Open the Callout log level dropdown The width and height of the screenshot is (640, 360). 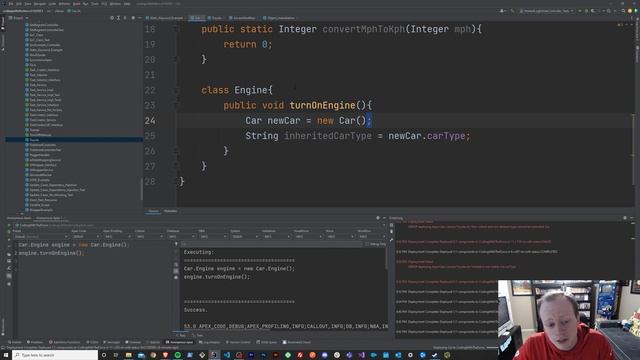click(149, 237)
